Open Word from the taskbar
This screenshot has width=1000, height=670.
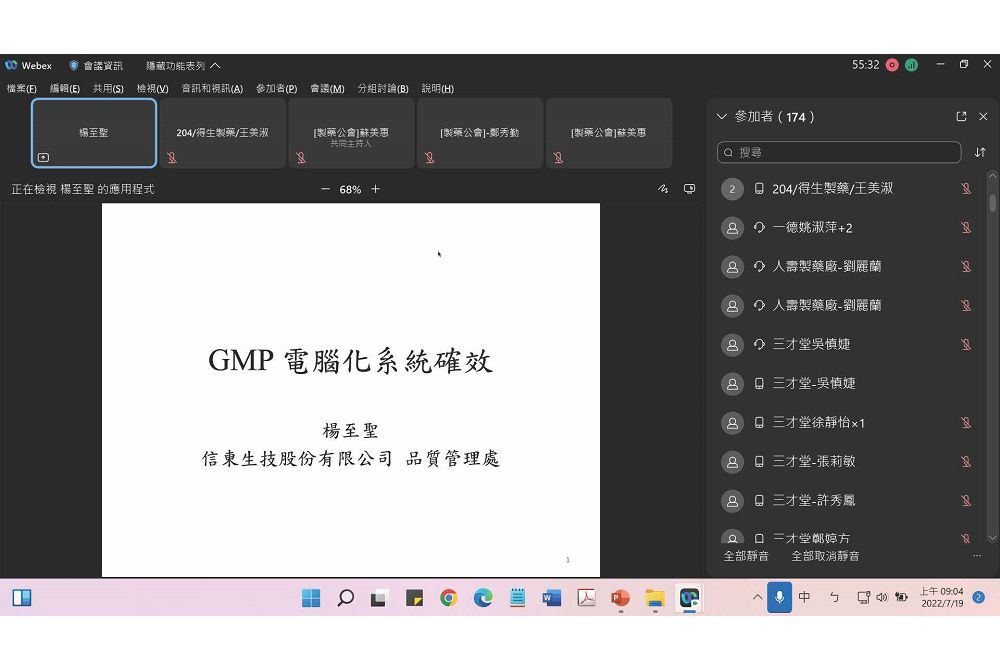552,598
